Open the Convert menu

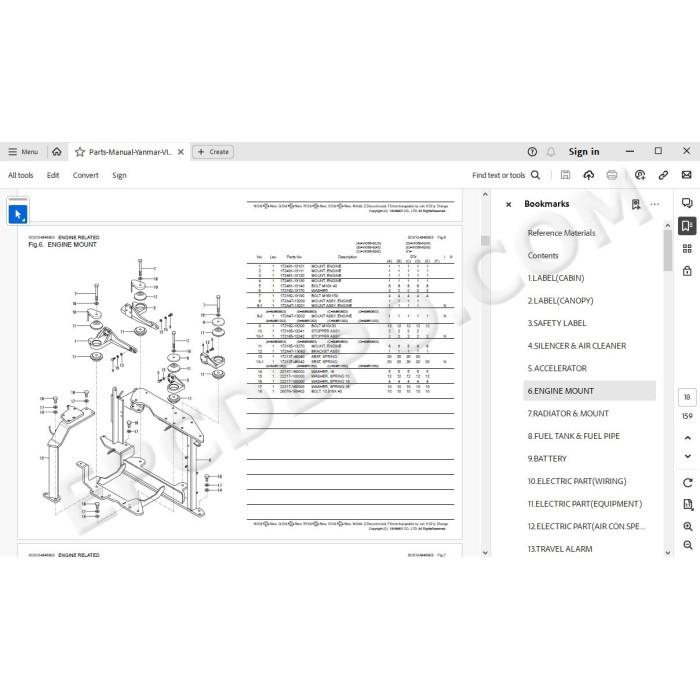pos(85,175)
